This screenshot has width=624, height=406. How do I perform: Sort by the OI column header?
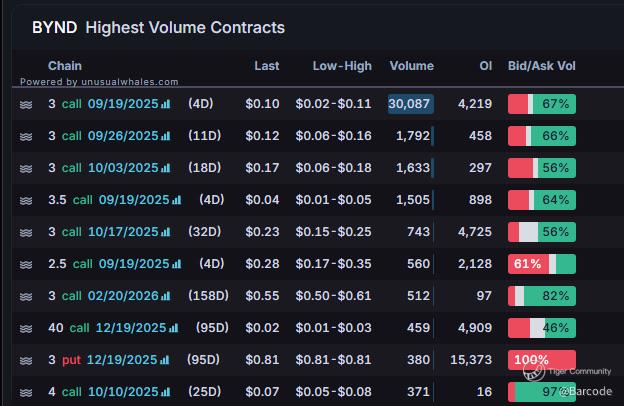coord(485,66)
